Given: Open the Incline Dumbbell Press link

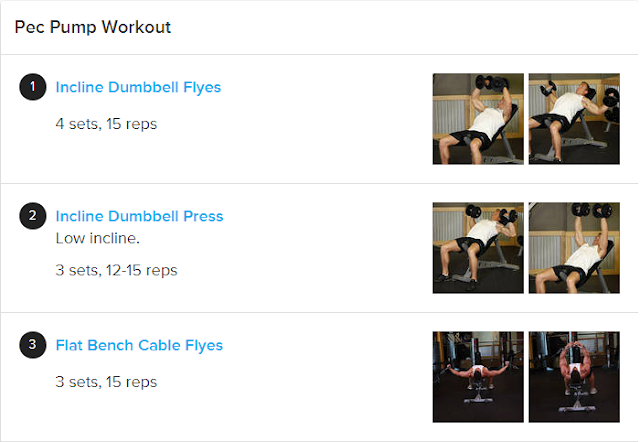Looking at the screenshot, I should [x=139, y=216].
